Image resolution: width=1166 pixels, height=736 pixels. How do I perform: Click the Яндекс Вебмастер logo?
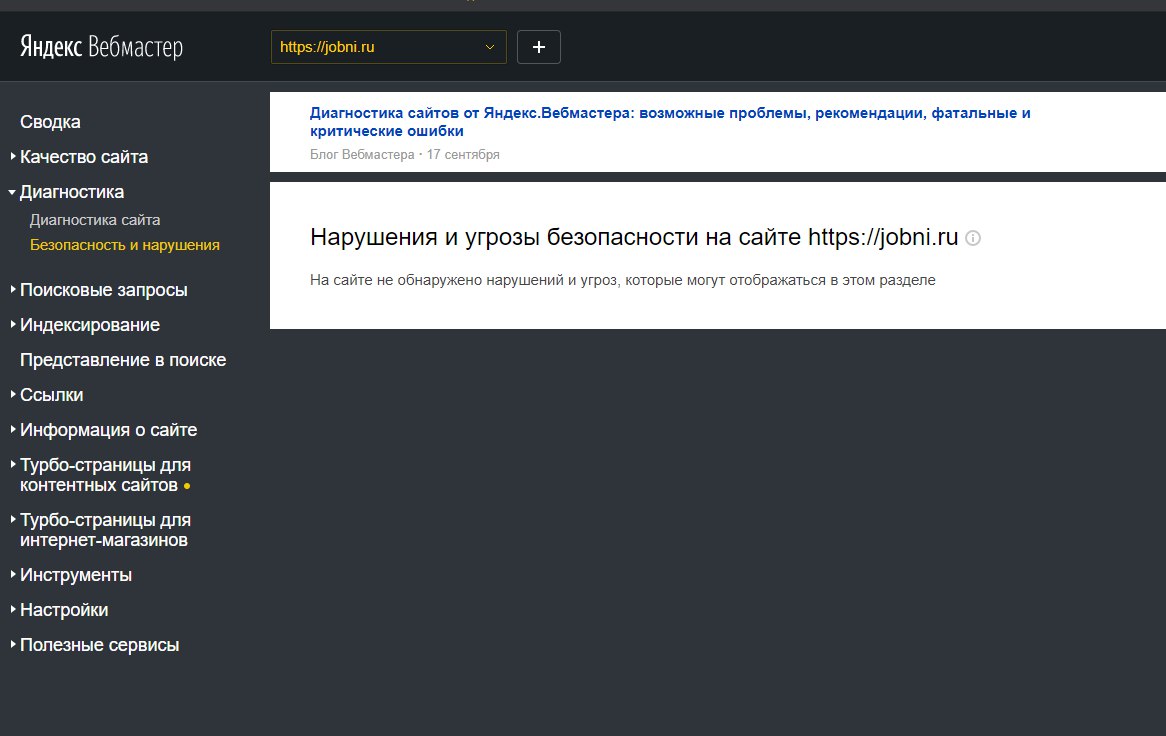pos(101,47)
